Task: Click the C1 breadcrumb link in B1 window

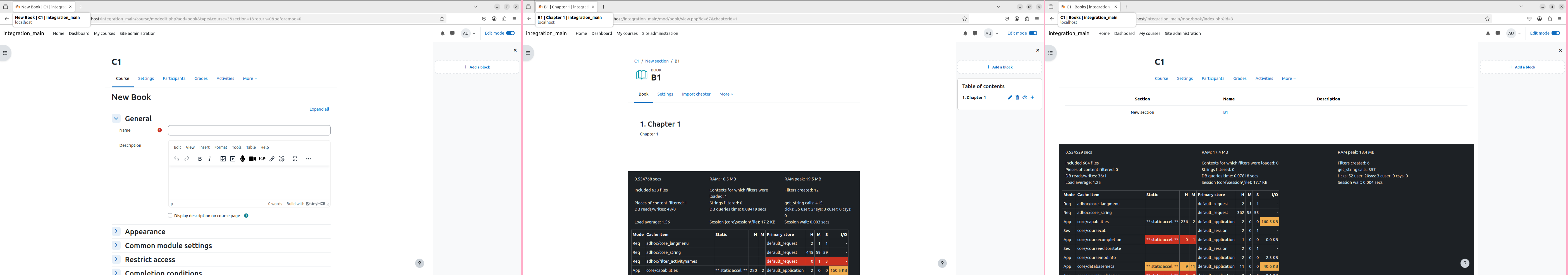Action: 637,61
